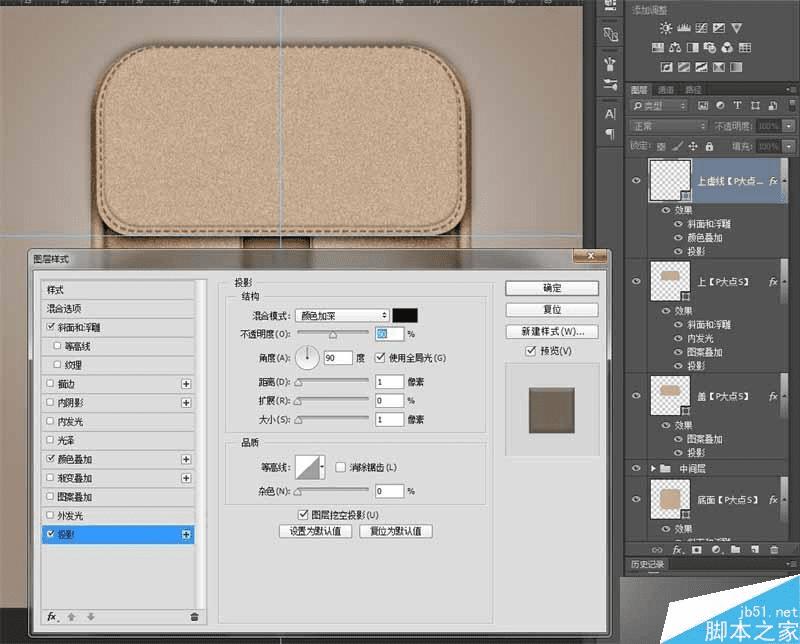Click the delete layer trash icon in Layers panel
This screenshot has height=644, width=800.
pos(772,549)
